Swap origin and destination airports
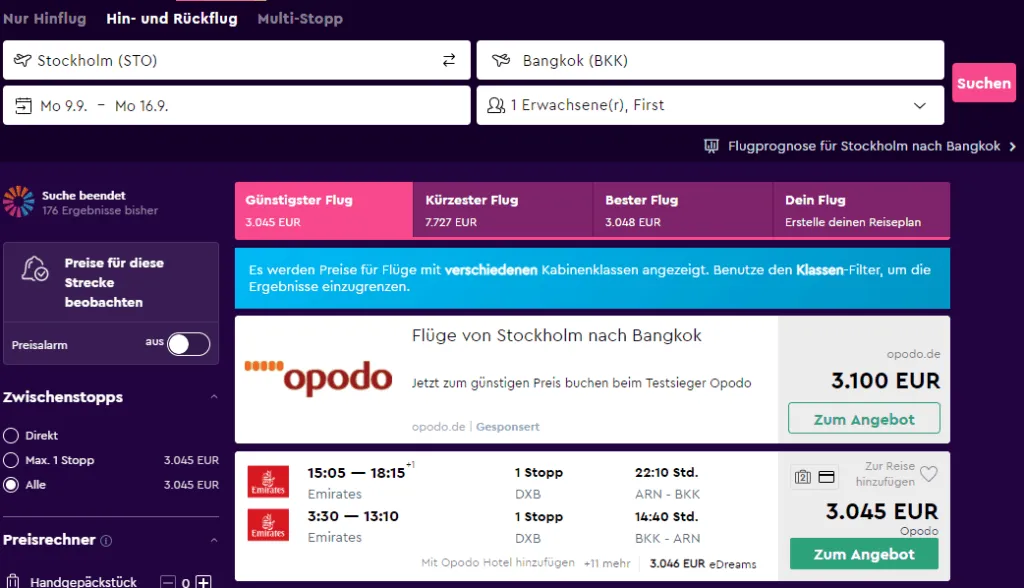Screen dimensions: 1024x588 pyautogui.click(x=449, y=60)
